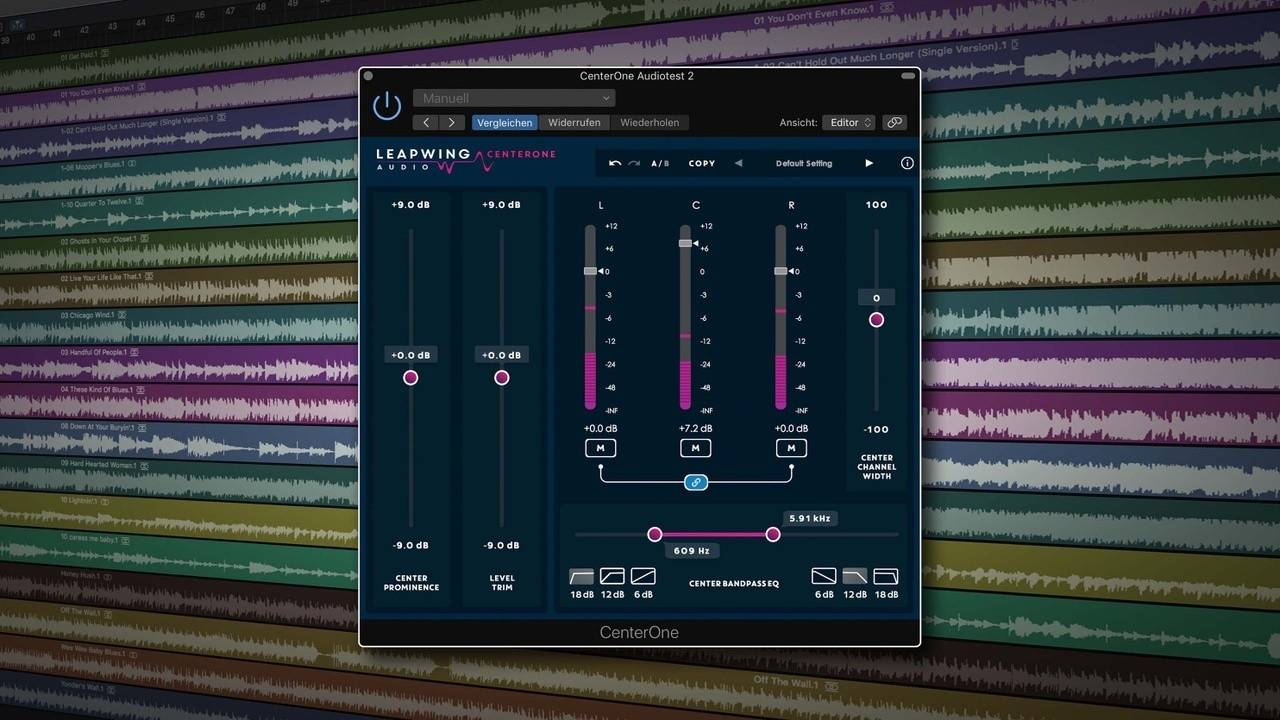Image resolution: width=1280 pixels, height=720 pixels.
Task: Select the 03 Handful Of People.1 background region
Action: point(180,364)
